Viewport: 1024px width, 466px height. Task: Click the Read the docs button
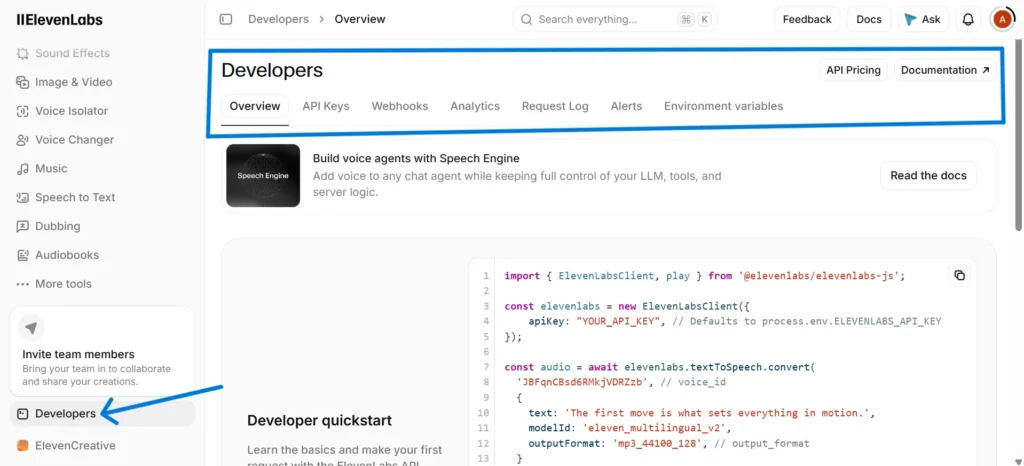click(929, 176)
